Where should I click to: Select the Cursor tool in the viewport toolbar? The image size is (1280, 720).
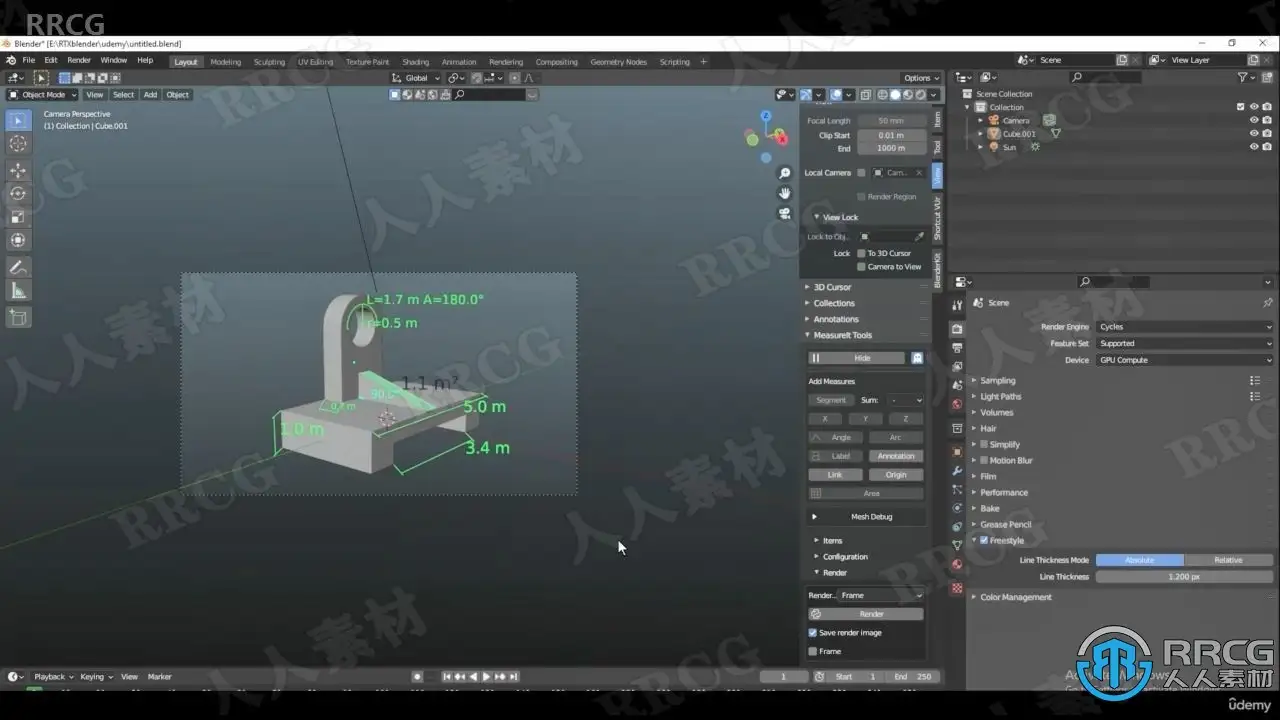click(x=18, y=144)
